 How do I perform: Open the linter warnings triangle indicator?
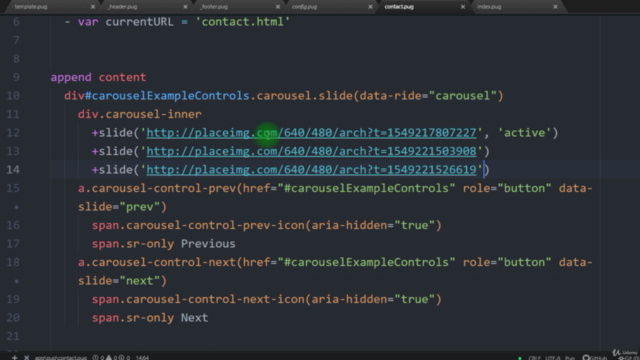pos(111,358)
